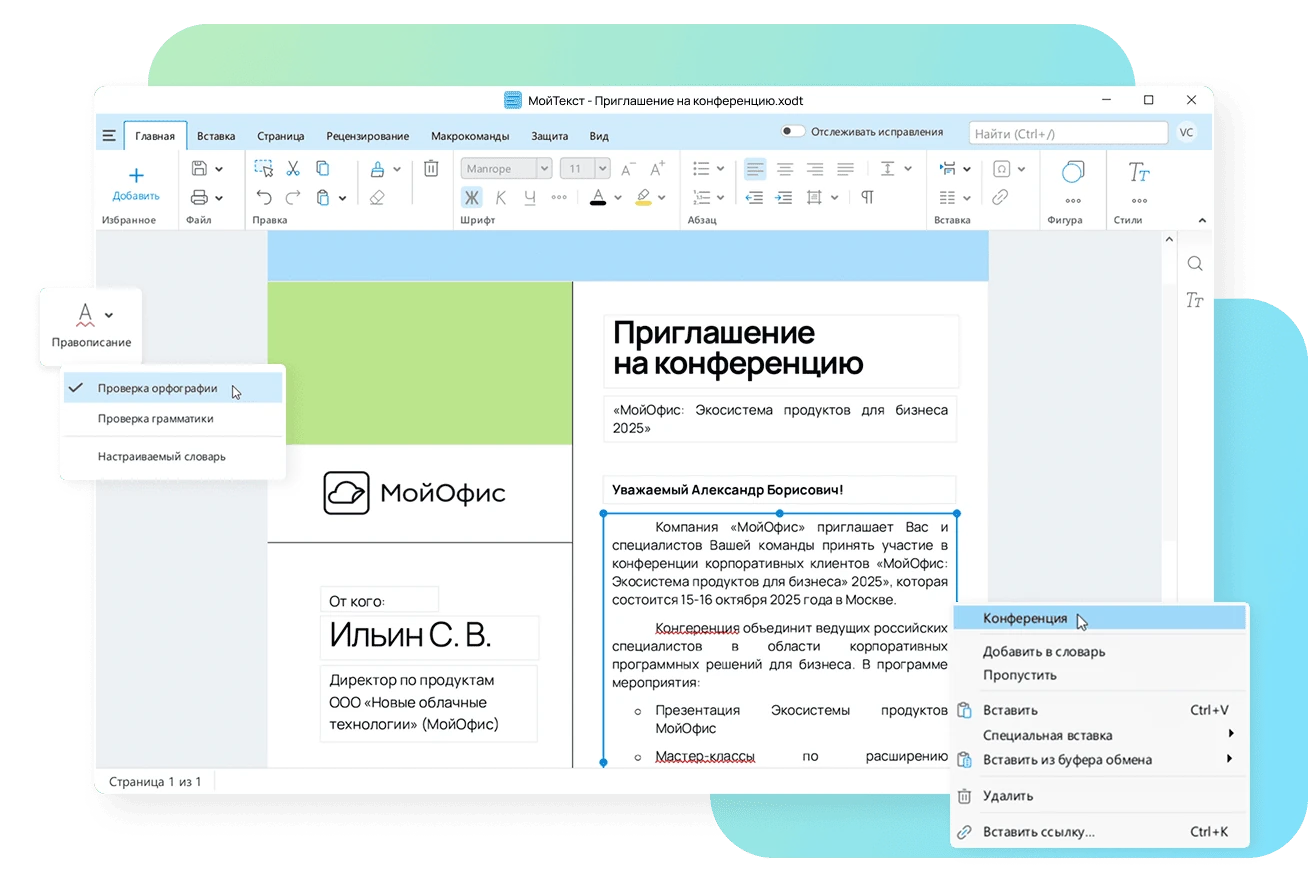Screen dimensions: 1308x880
Task: Choose the Конференция spelling suggestion
Action: 1099,619
